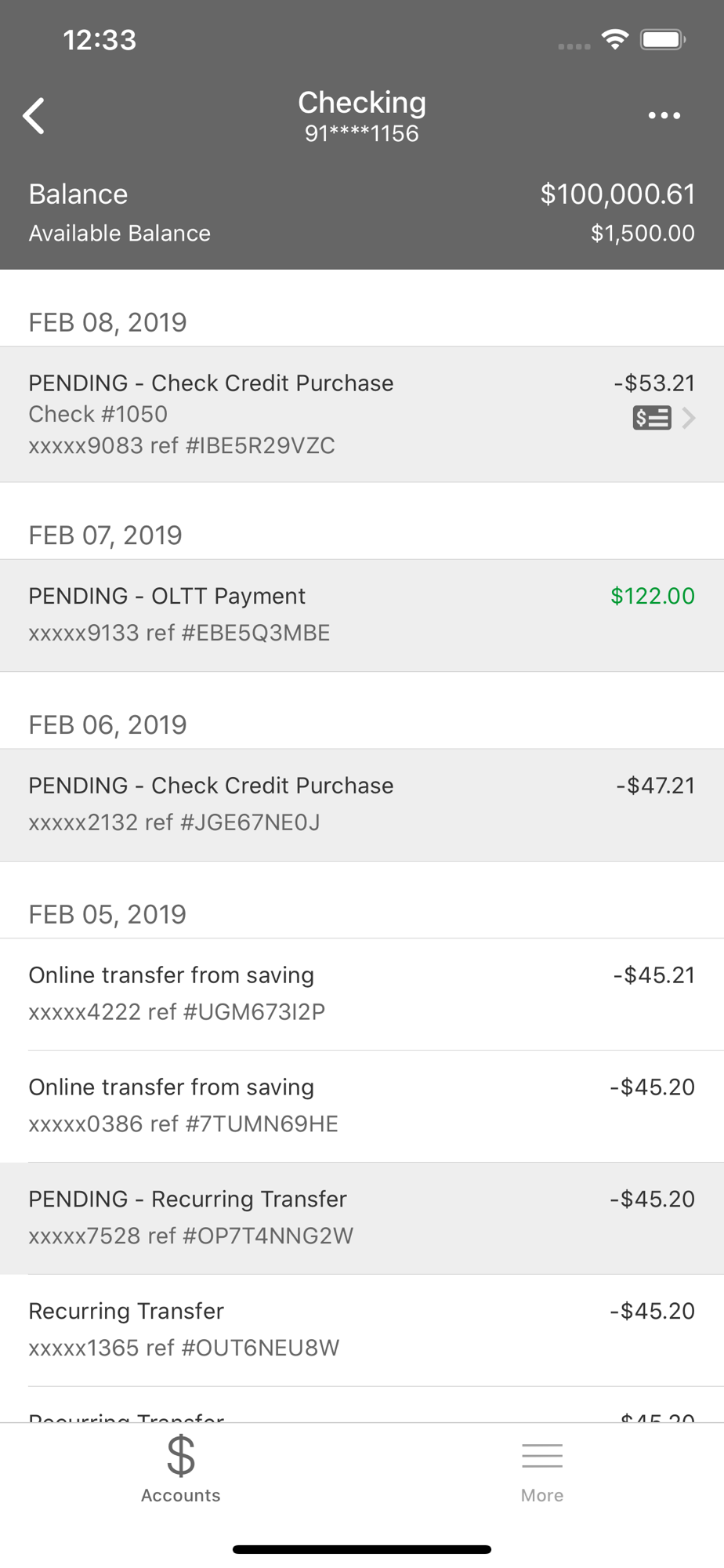Viewport: 724px width, 1568px height.
Task: Open the three-dot options menu
Action: 664,116
